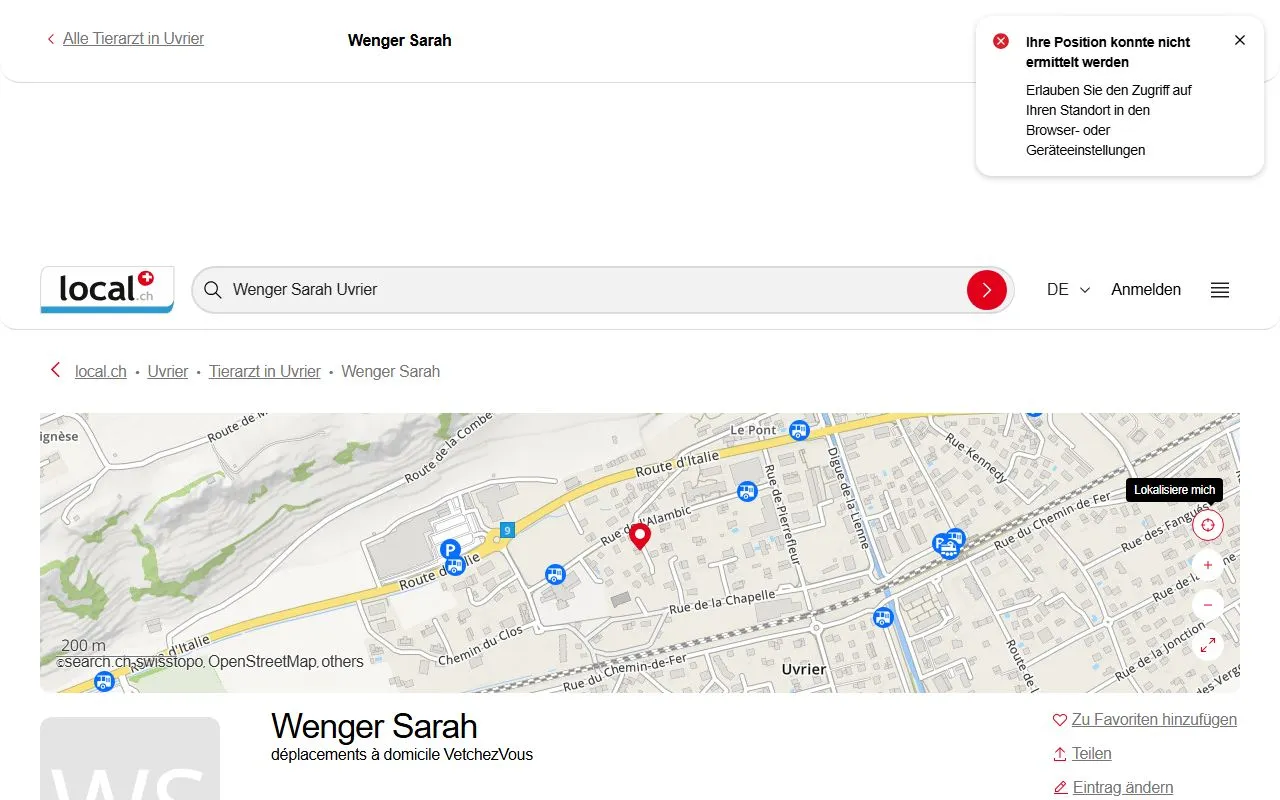This screenshot has width=1280, height=800.
Task: Open the DE language dropdown
Action: point(1066,289)
